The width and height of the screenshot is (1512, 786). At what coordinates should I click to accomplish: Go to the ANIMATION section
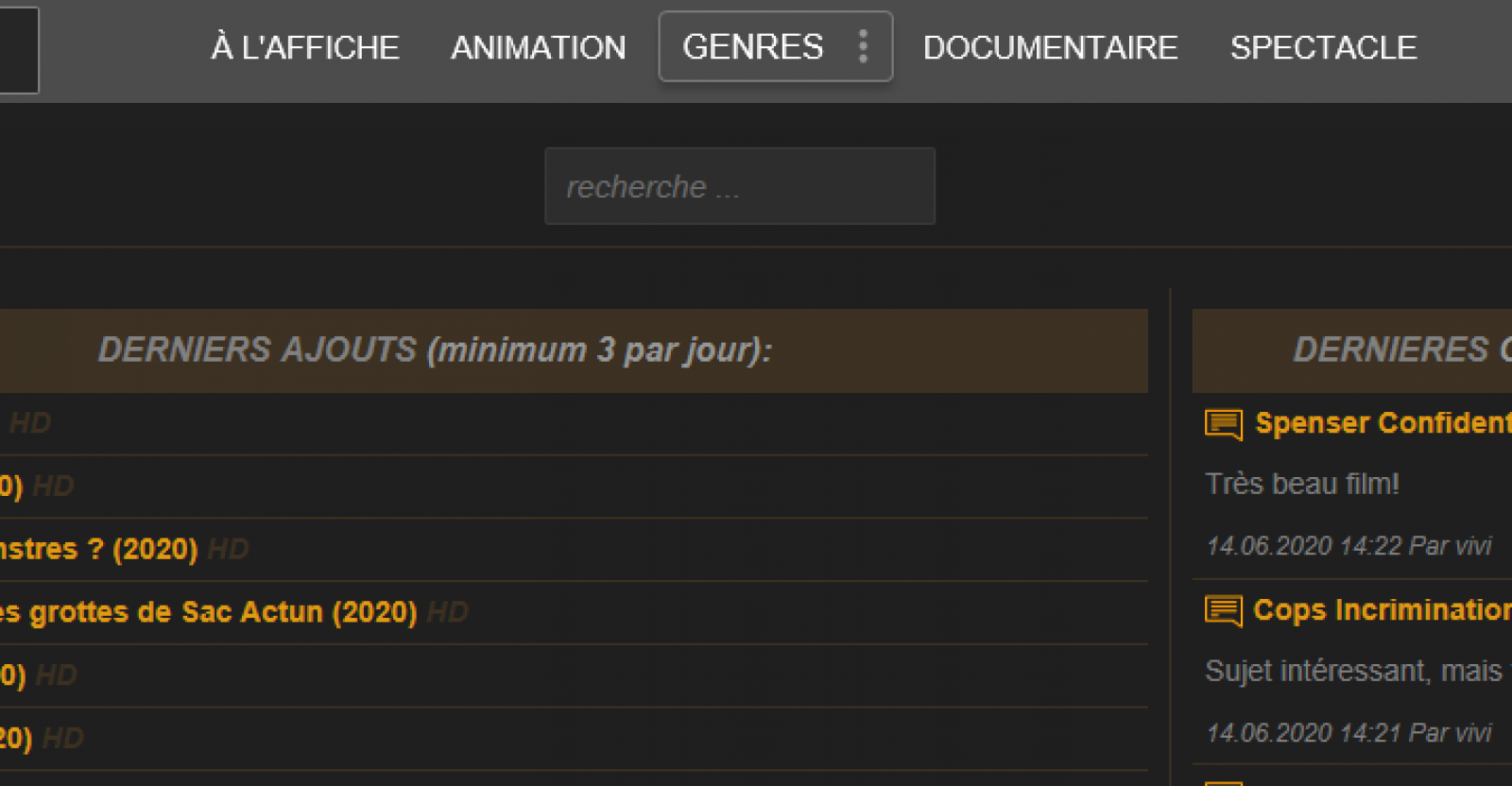[538, 47]
